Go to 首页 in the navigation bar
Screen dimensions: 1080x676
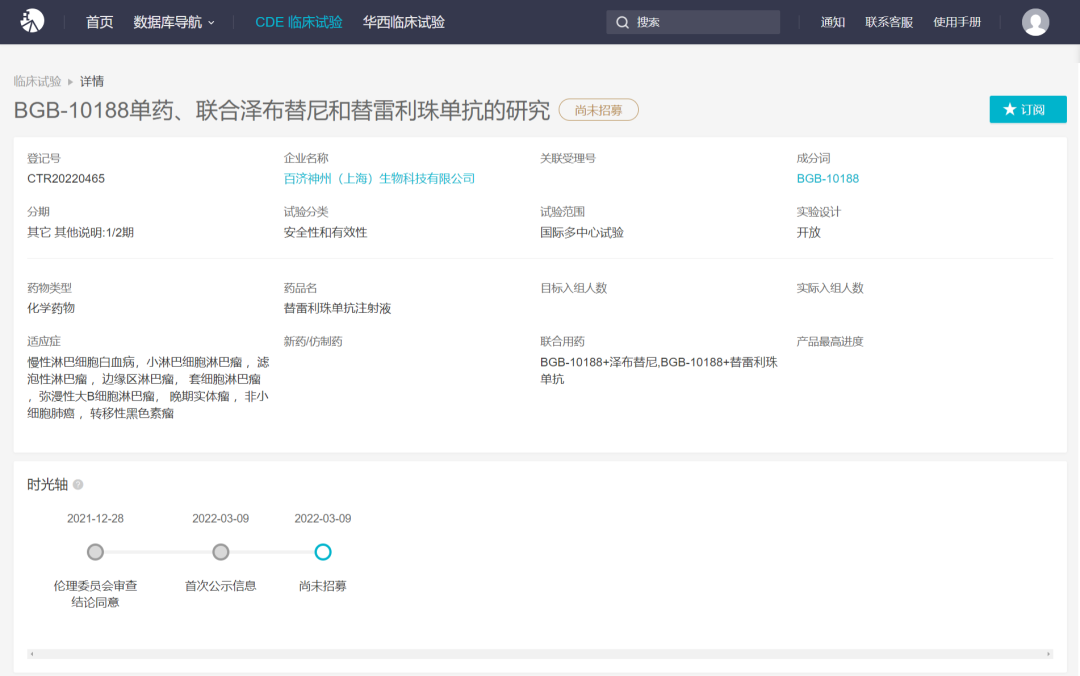(x=99, y=22)
